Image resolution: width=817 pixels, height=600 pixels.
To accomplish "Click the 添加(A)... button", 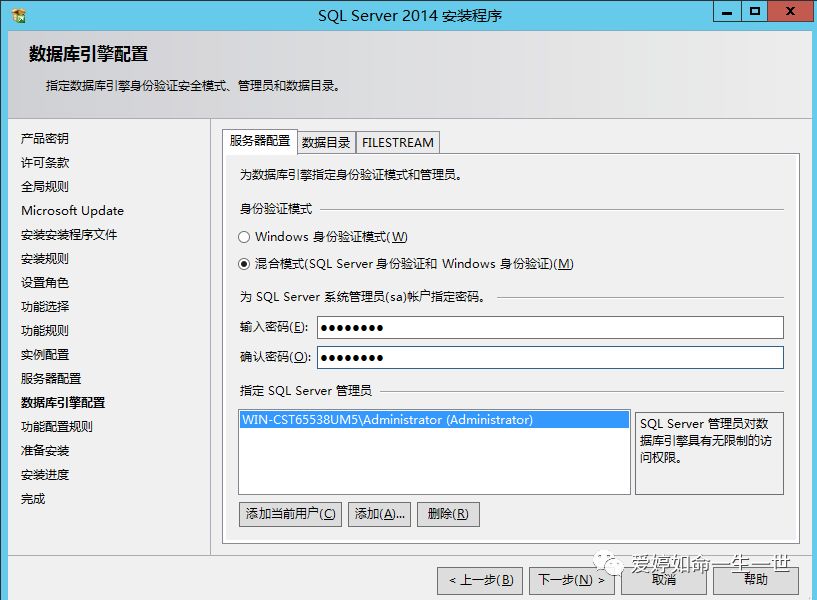I will pos(379,514).
